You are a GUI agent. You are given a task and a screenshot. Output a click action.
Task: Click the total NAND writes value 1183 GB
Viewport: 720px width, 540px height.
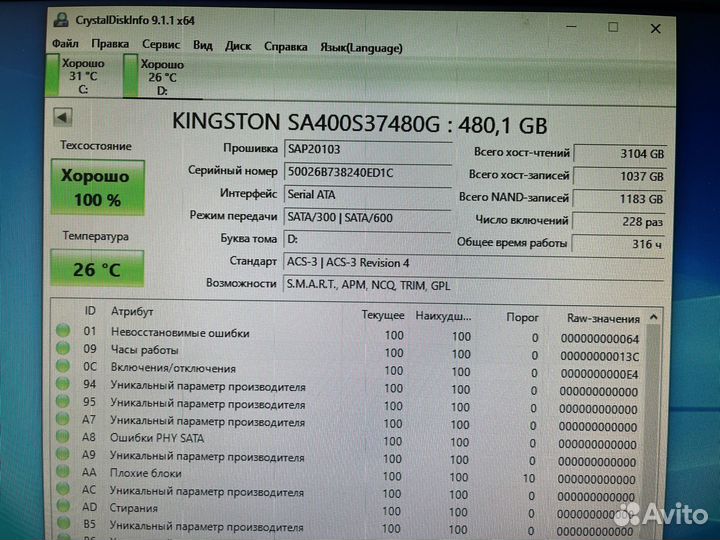click(x=619, y=199)
